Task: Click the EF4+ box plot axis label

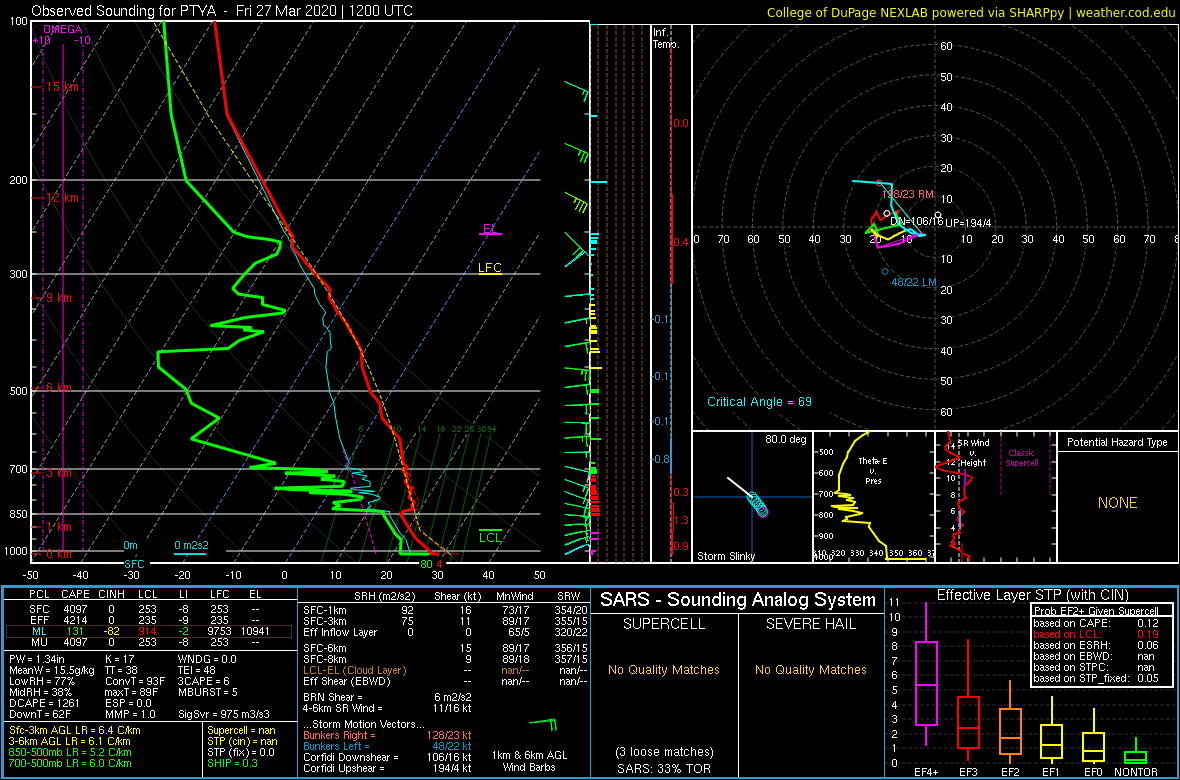Action: click(925, 773)
